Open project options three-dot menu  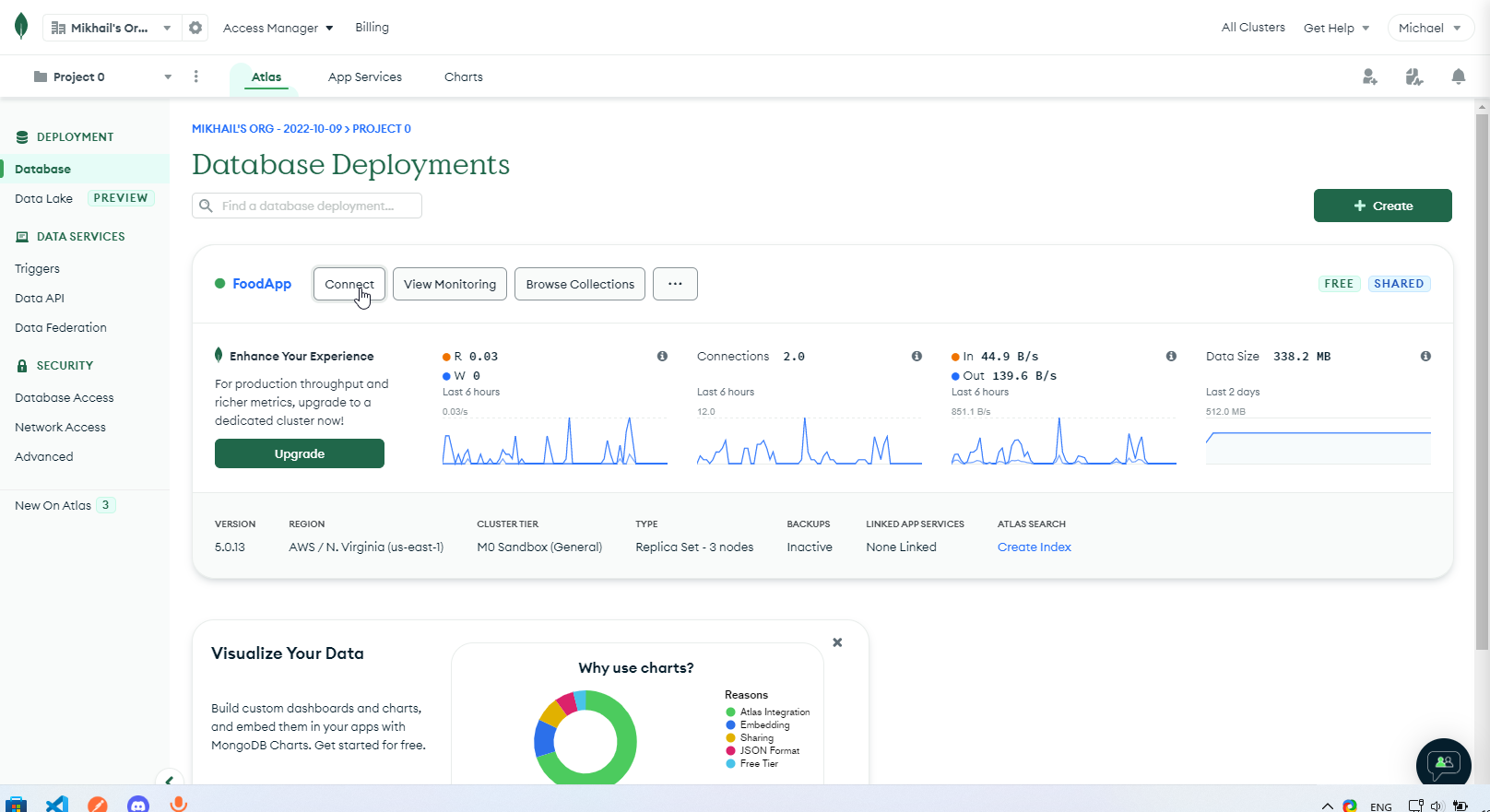pyautogui.click(x=196, y=76)
